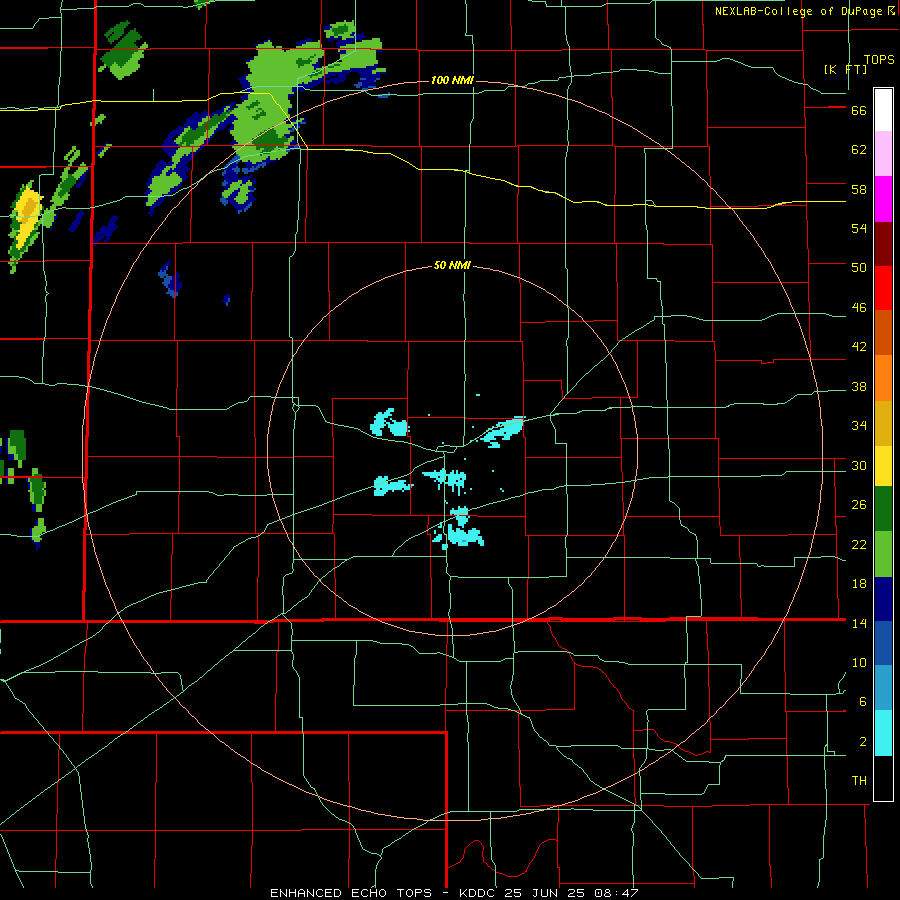Click the 42 legend value
This screenshot has height=900, width=900.
859,347
